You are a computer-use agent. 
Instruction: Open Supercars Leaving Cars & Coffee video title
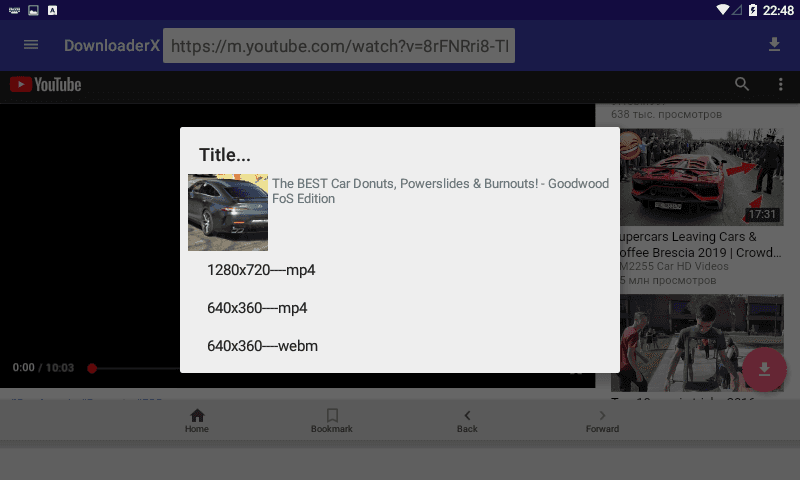click(x=699, y=245)
